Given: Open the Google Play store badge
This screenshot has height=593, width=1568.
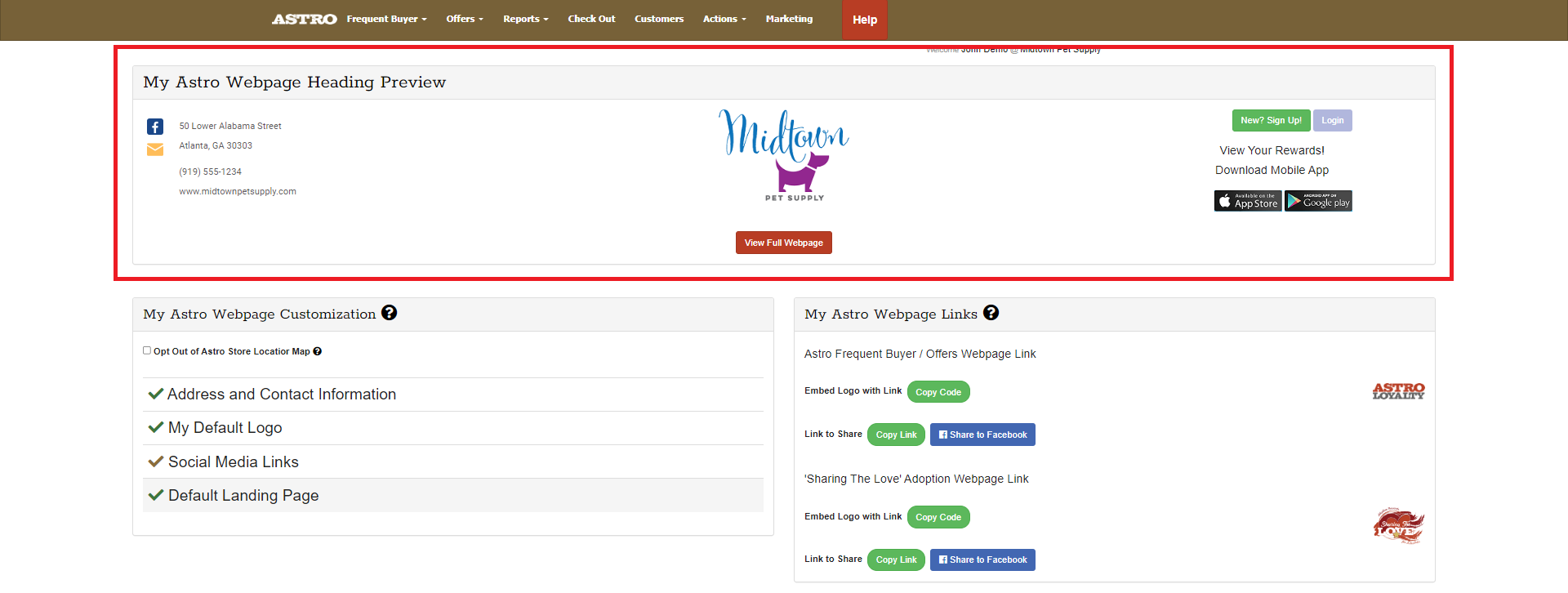Looking at the screenshot, I should [1318, 201].
